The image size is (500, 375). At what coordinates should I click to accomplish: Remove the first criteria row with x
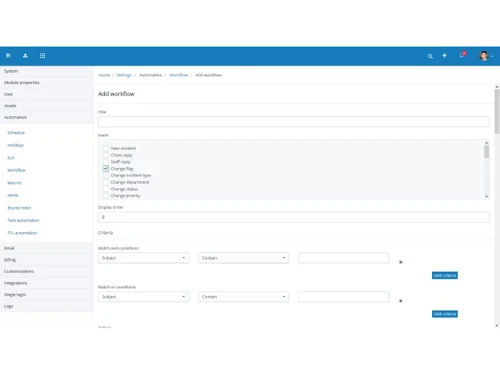click(401, 262)
